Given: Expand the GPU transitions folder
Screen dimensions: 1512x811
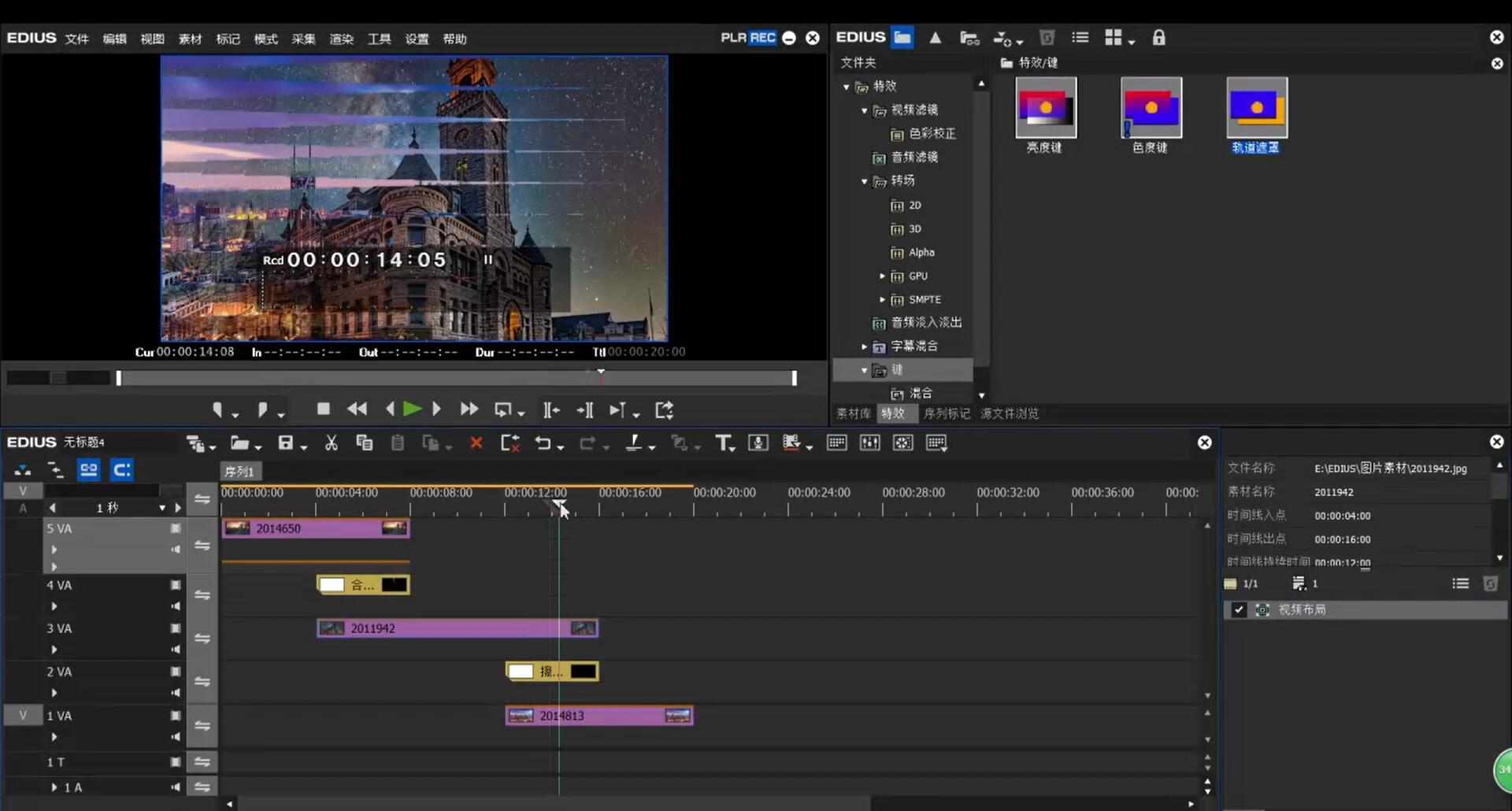Looking at the screenshot, I should pyautogui.click(x=882, y=276).
